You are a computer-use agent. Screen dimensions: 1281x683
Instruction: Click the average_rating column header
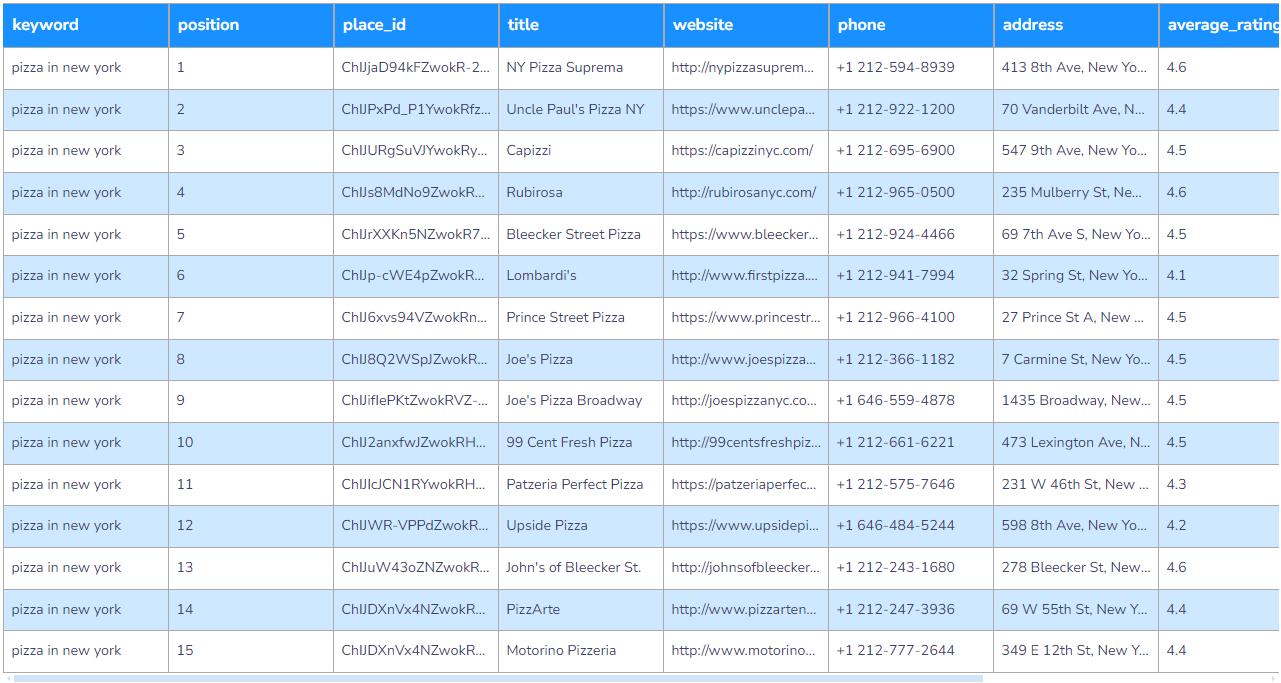coord(1220,25)
